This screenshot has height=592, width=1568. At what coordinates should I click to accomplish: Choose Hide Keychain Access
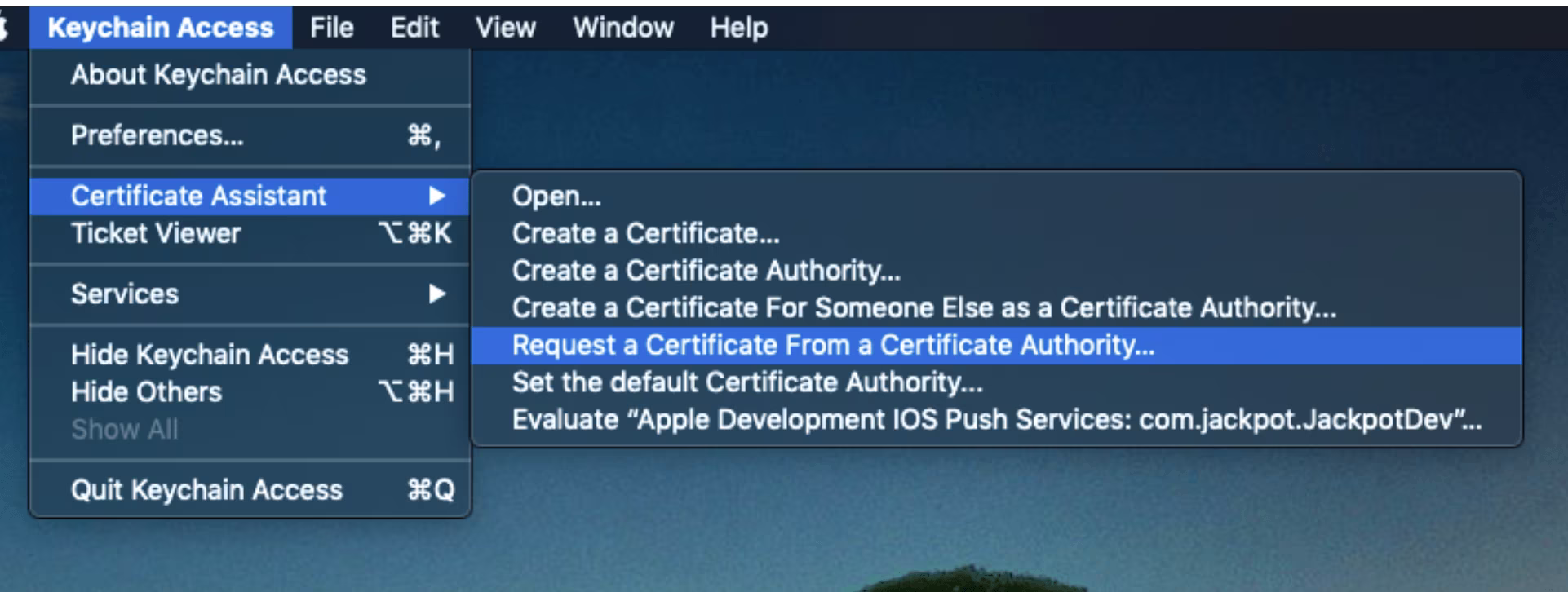(x=210, y=355)
